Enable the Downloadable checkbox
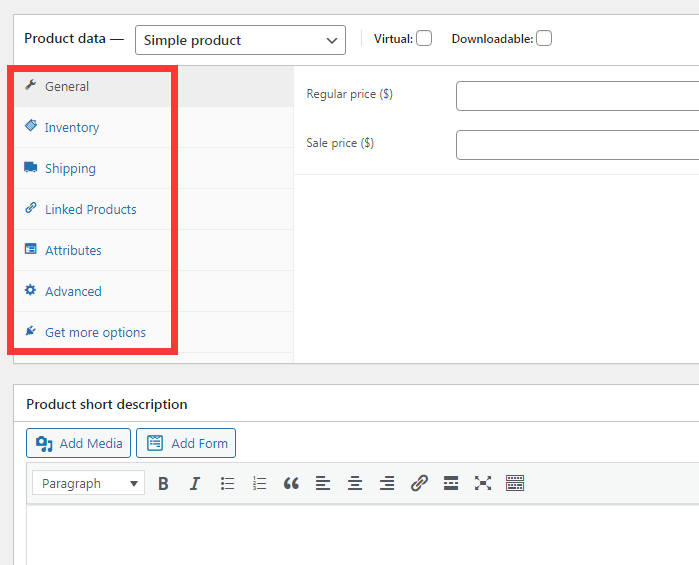 click(544, 38)
